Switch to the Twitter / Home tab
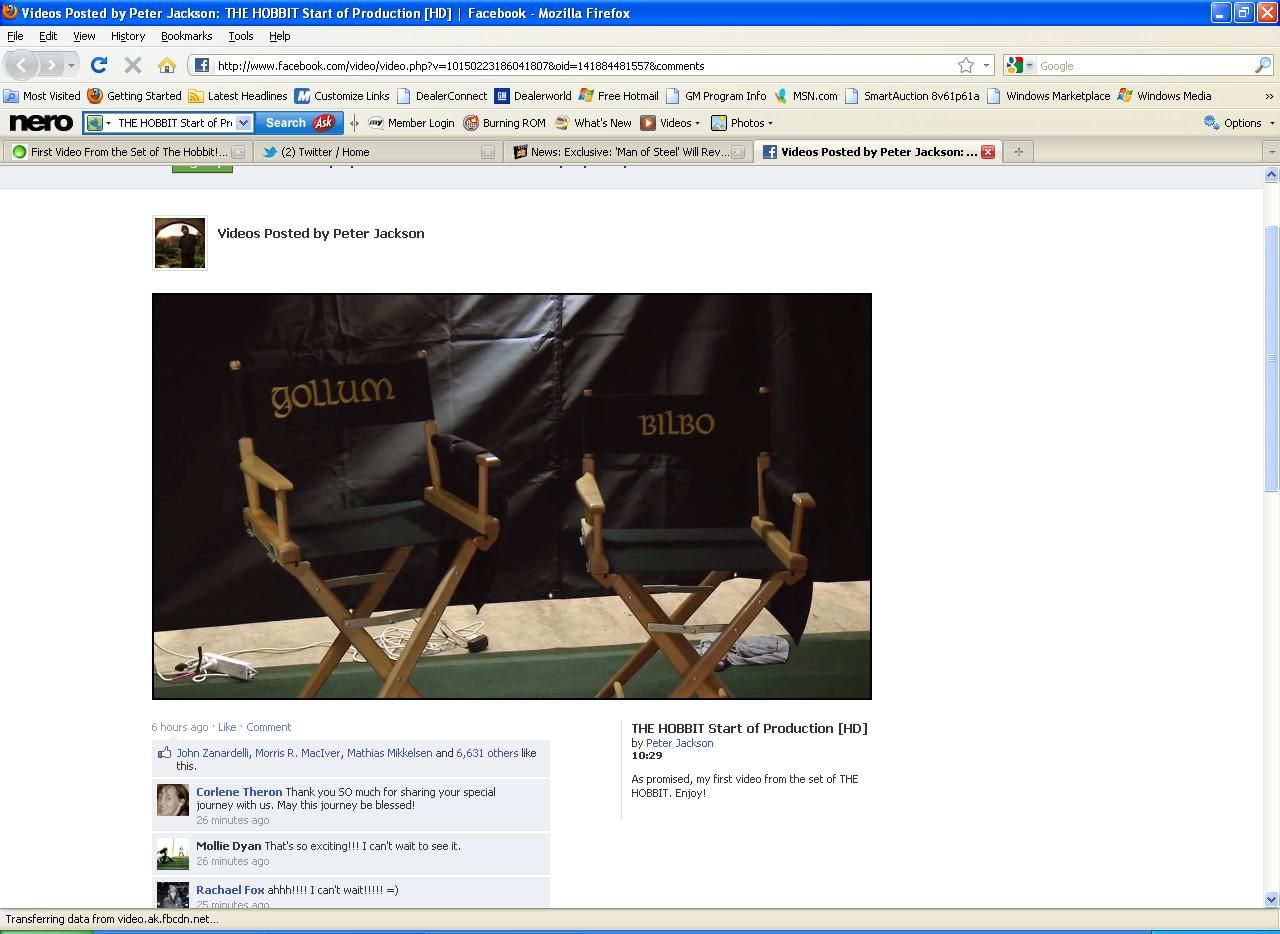This screenshot has width=1280, height=934. [325, 152]
